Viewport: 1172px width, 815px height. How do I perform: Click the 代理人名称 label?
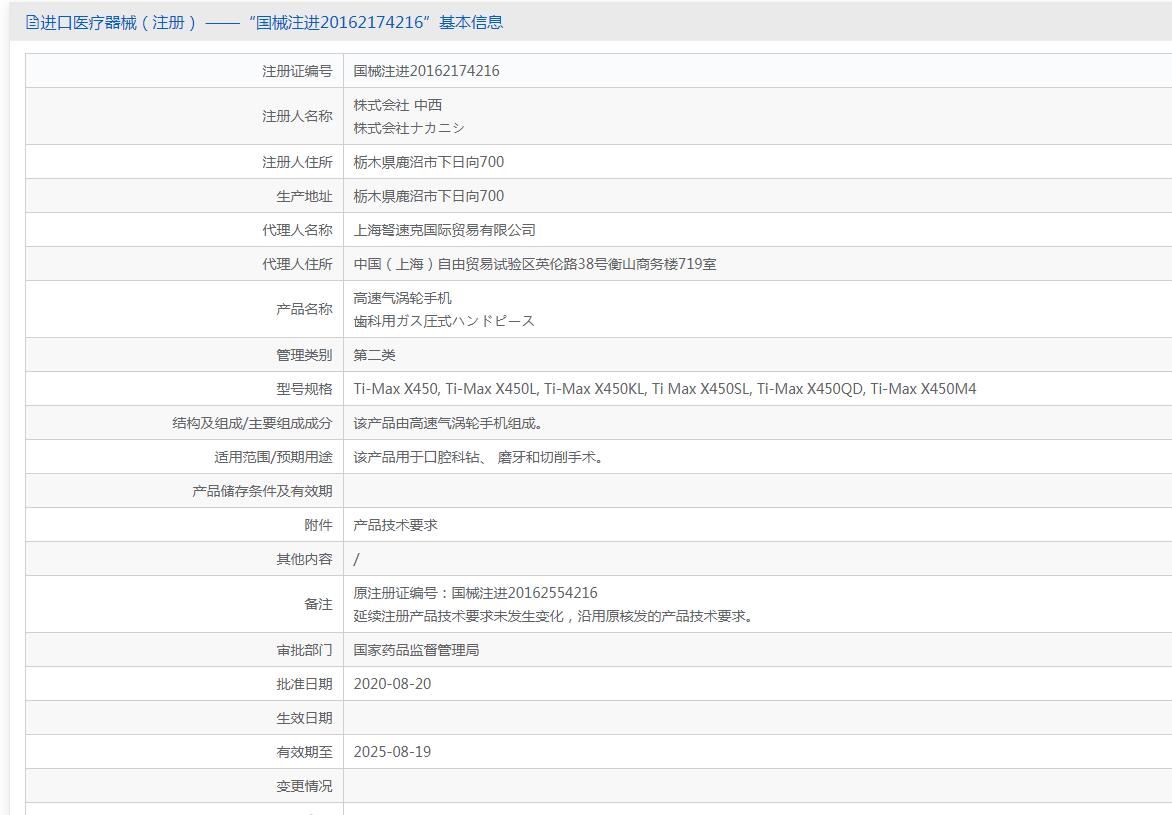click(297, 230)
